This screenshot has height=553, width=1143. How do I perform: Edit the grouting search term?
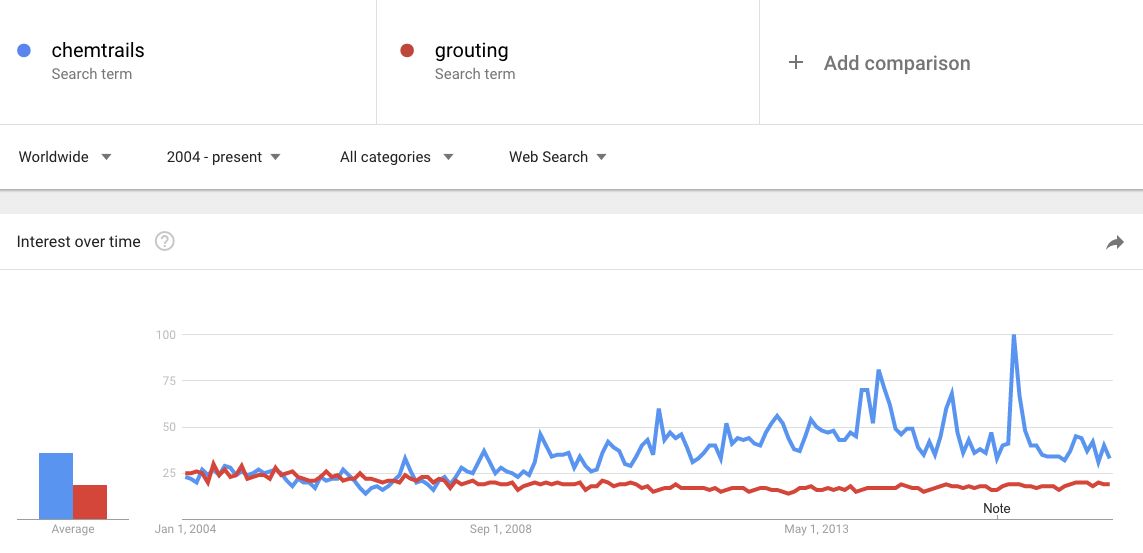[x=471, y=51]
